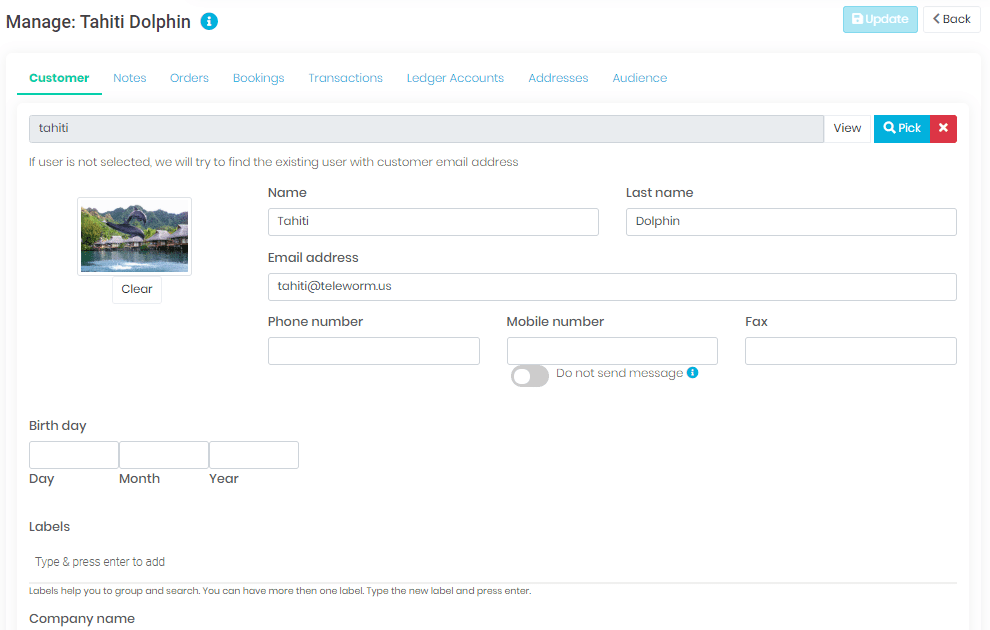990x630 pixels.
Task: Switch to the Audience tab
Action: click(639, 78)
